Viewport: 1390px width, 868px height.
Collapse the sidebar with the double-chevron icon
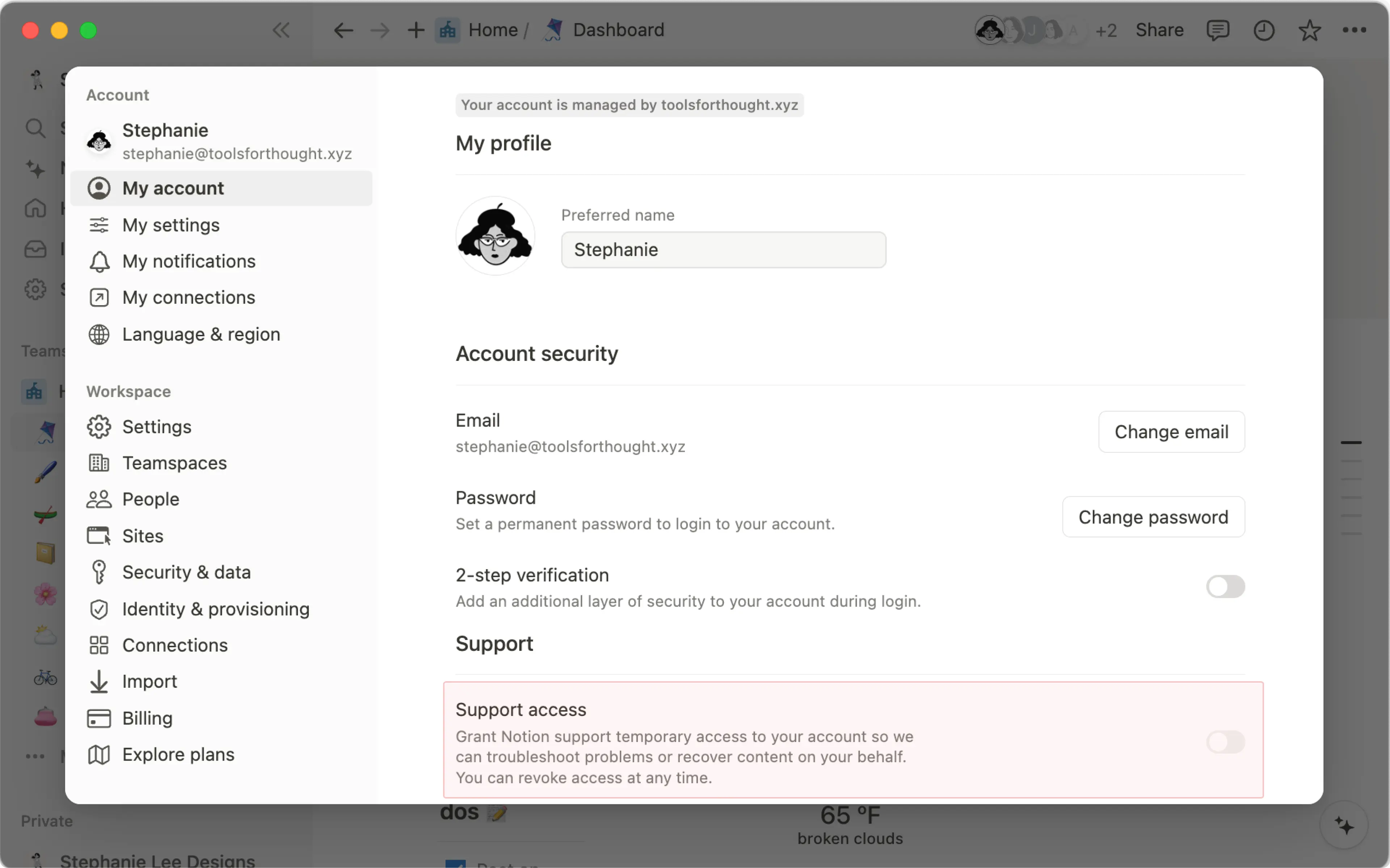[x=281, y=30]
